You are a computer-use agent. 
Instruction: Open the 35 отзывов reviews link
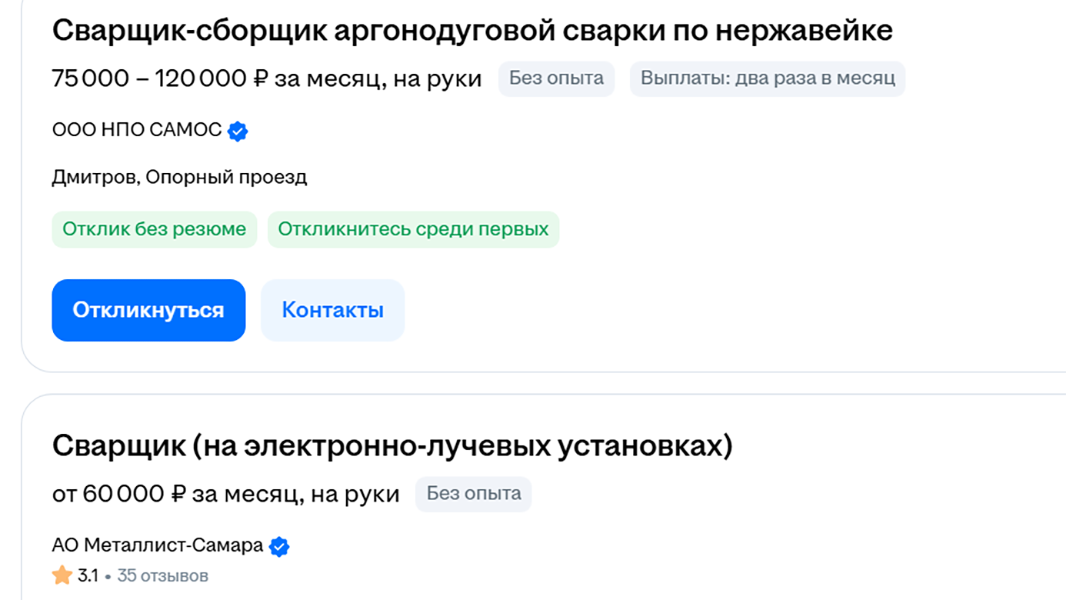coord(162,576)
